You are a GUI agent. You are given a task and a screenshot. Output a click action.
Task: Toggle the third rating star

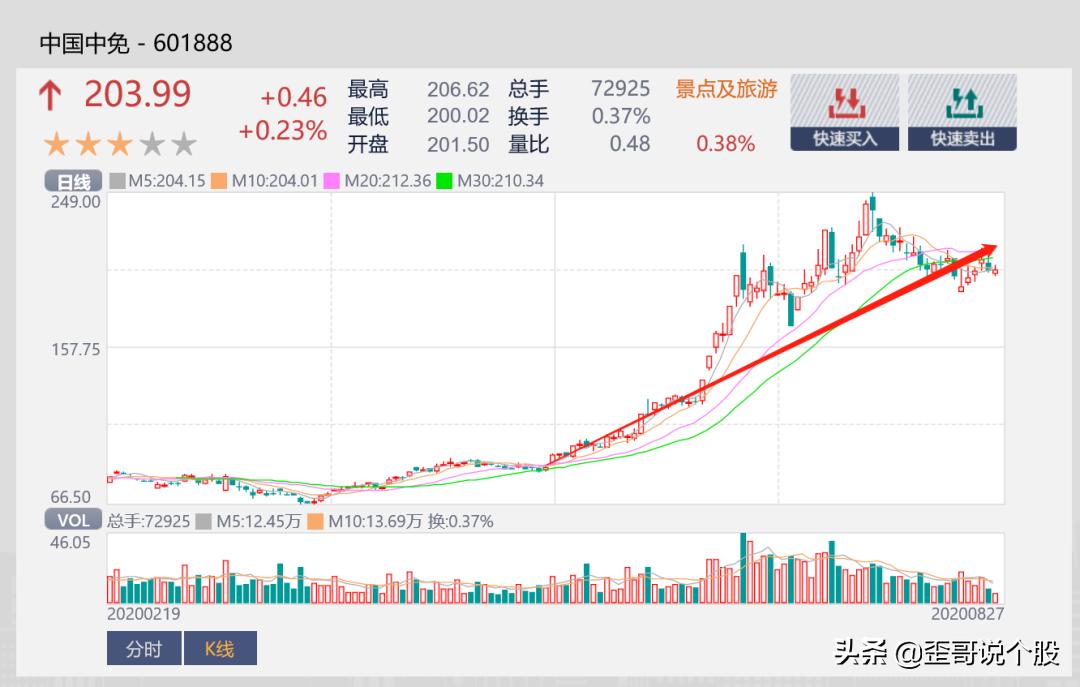click(119, 144)
